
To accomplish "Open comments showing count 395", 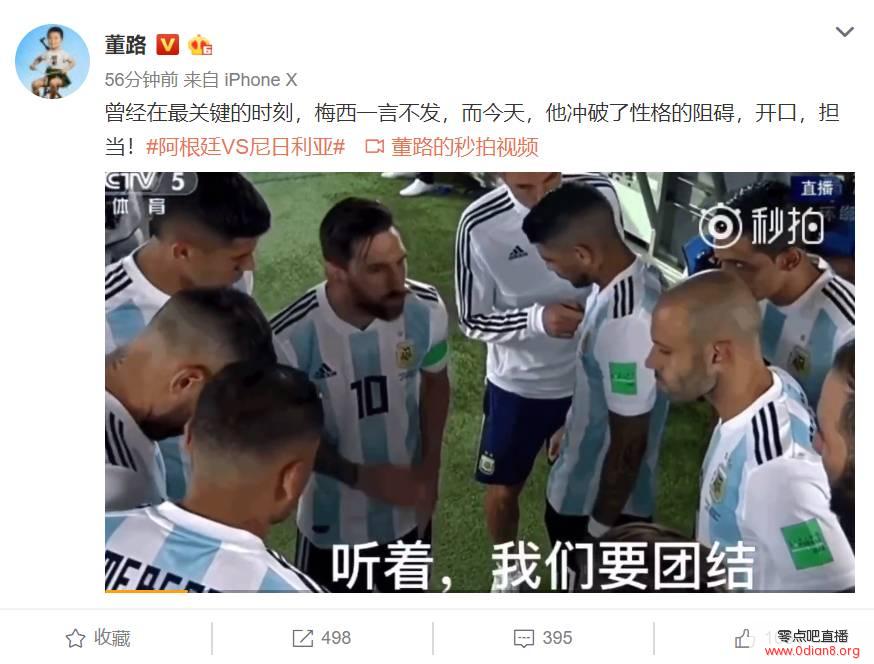I will click(x=543, y=638).
